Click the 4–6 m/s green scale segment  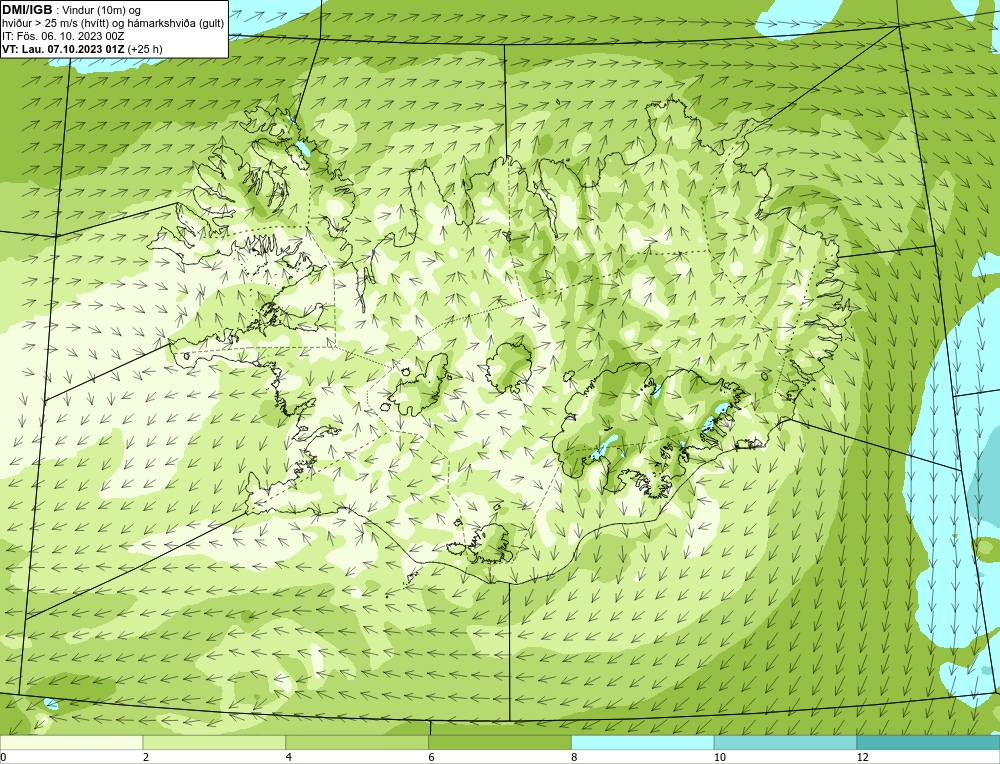(x=357, y=742)
